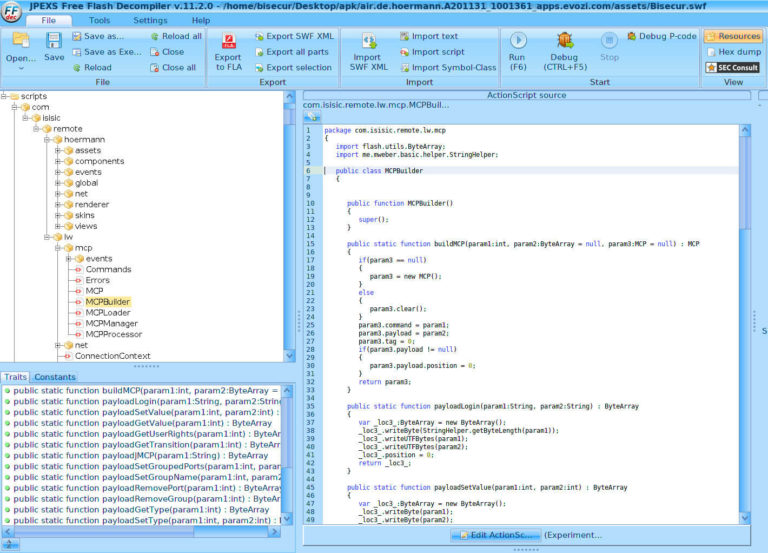Select payloadGetType trait in list
The width and height of the screenshot is (768, 553).
[143, 509]
